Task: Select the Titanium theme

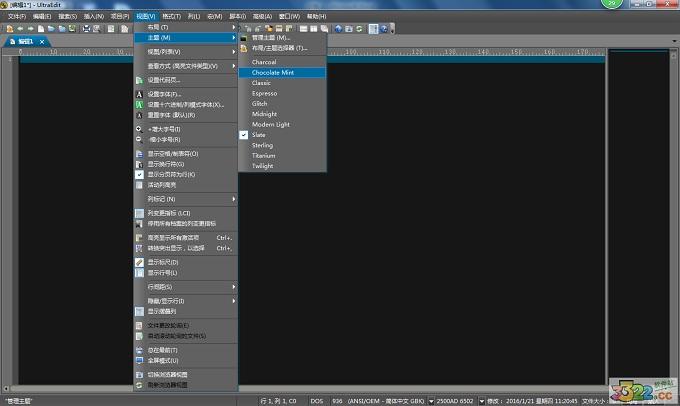Action: pos(282,155)
